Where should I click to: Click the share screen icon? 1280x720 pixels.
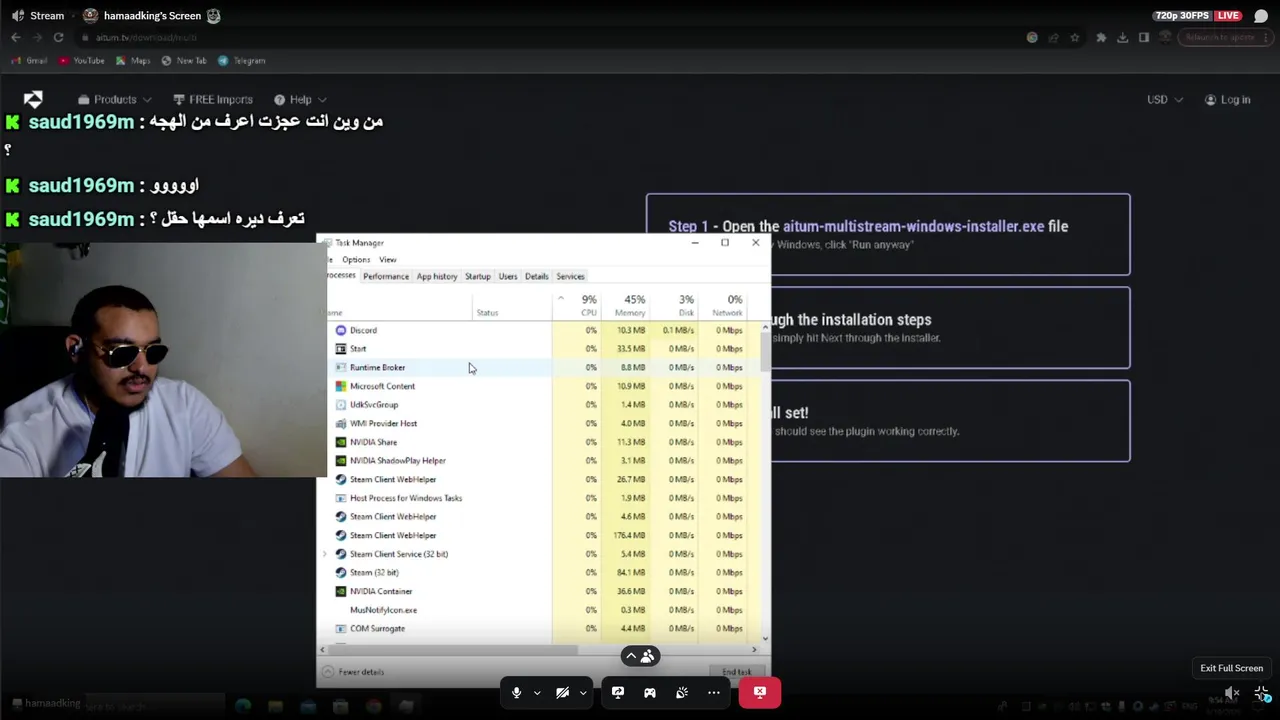(618, 692)
